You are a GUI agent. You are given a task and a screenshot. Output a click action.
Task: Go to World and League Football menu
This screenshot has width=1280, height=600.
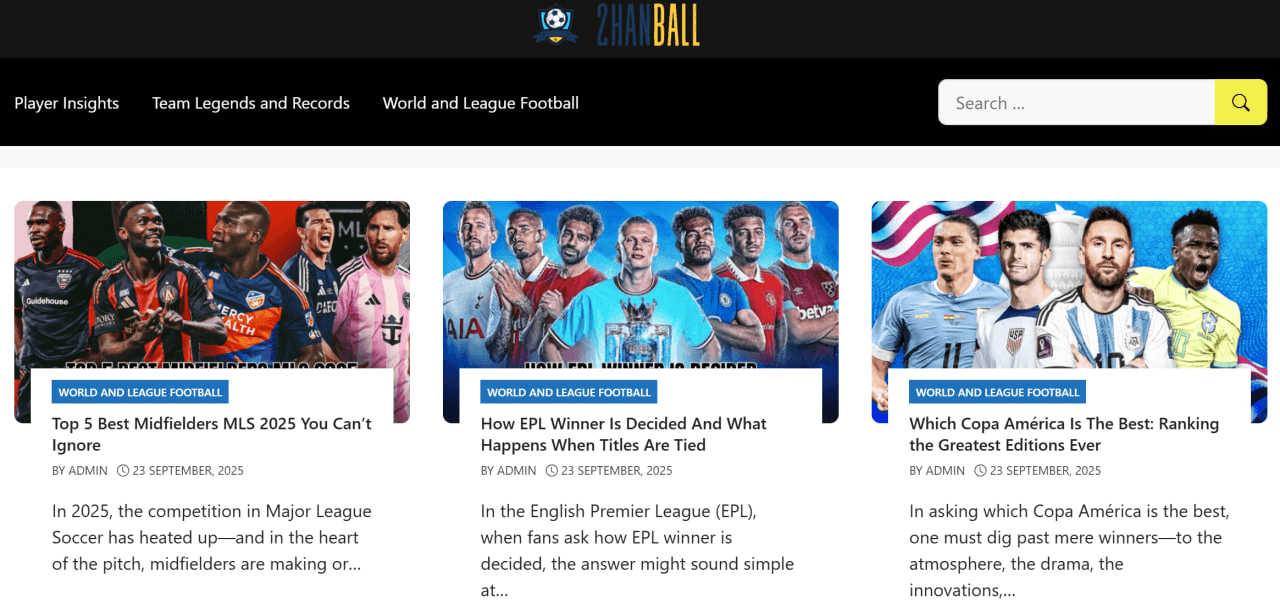pos(481,103)
